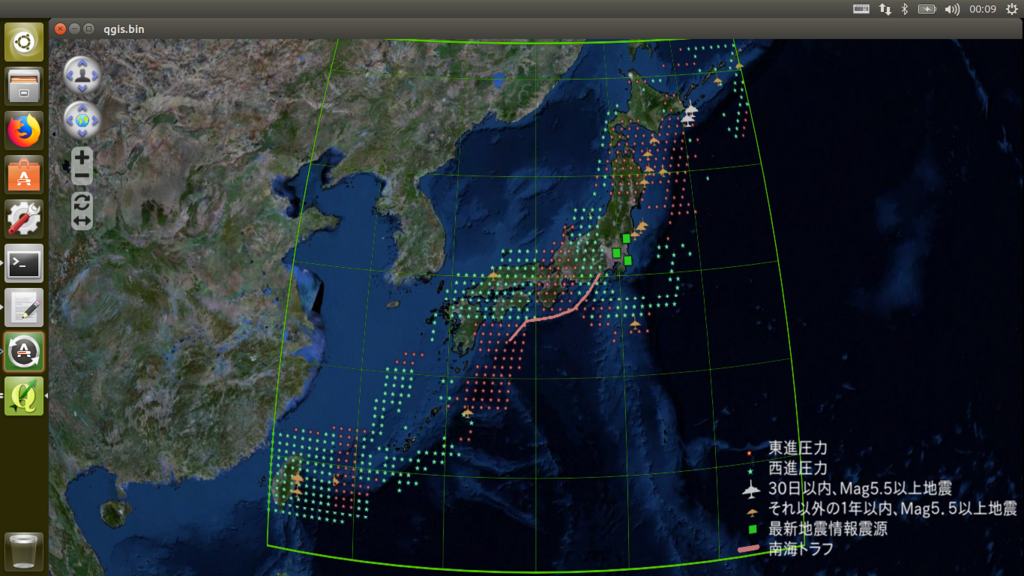This screenshot has width=1024, height=576.
Task: Click the 東進圧力 legend label
Action: [x=797, y=448]
